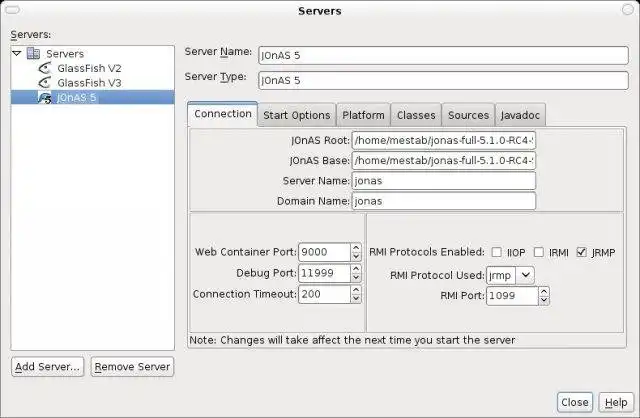Switch to the Connection tab

223,114
